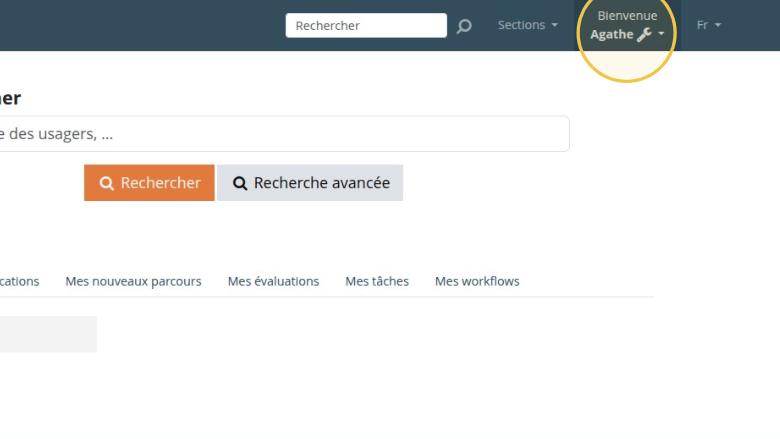The height and width of the screenshot is (439, 780).
Task: Click the caret arrow next to Sections
Action: [555, 26]
